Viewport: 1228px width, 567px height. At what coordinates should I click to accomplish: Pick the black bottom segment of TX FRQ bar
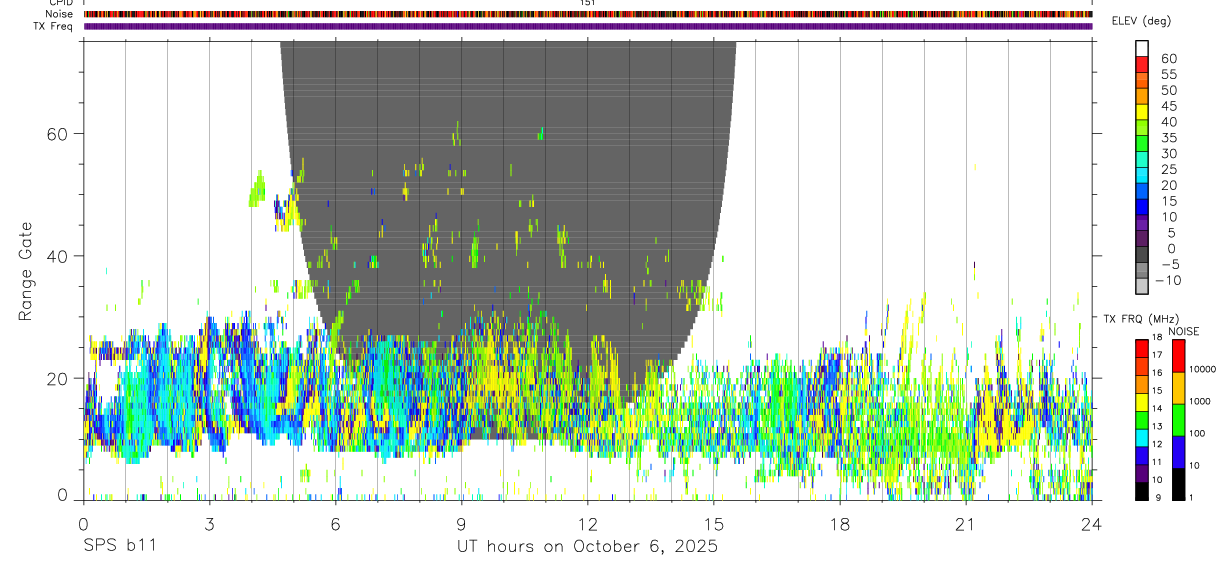(1141, 491)
